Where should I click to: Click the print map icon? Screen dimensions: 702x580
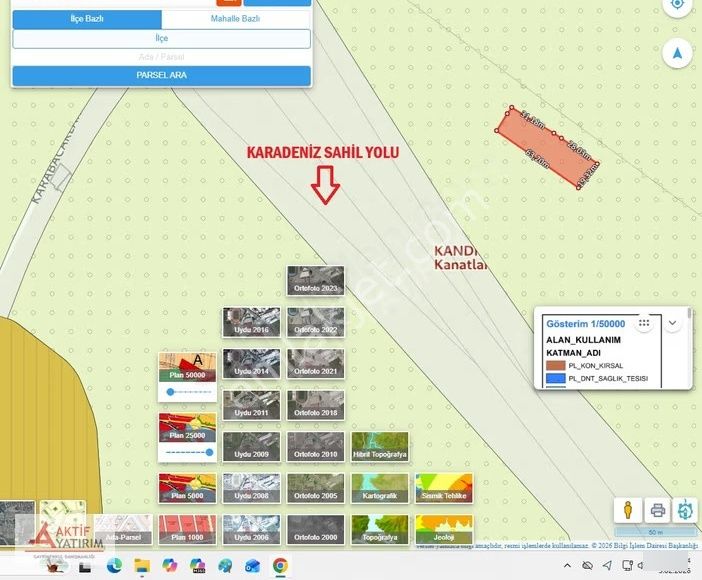click(657, 510)
